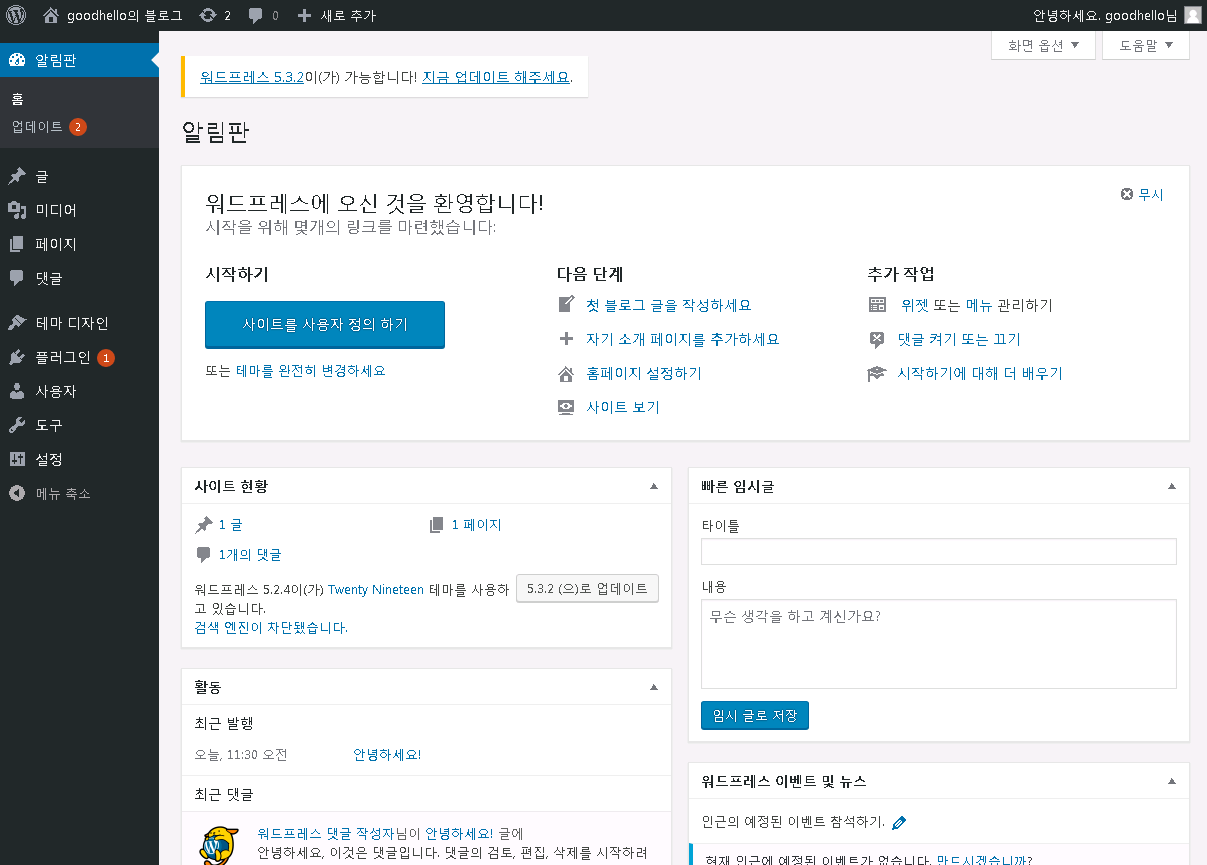Image resolution: width=1207 pixels, height=865 pixels.
Task: Click the 메뉴 축소 collapse arrow icon
Action: [x=17, y=493]
